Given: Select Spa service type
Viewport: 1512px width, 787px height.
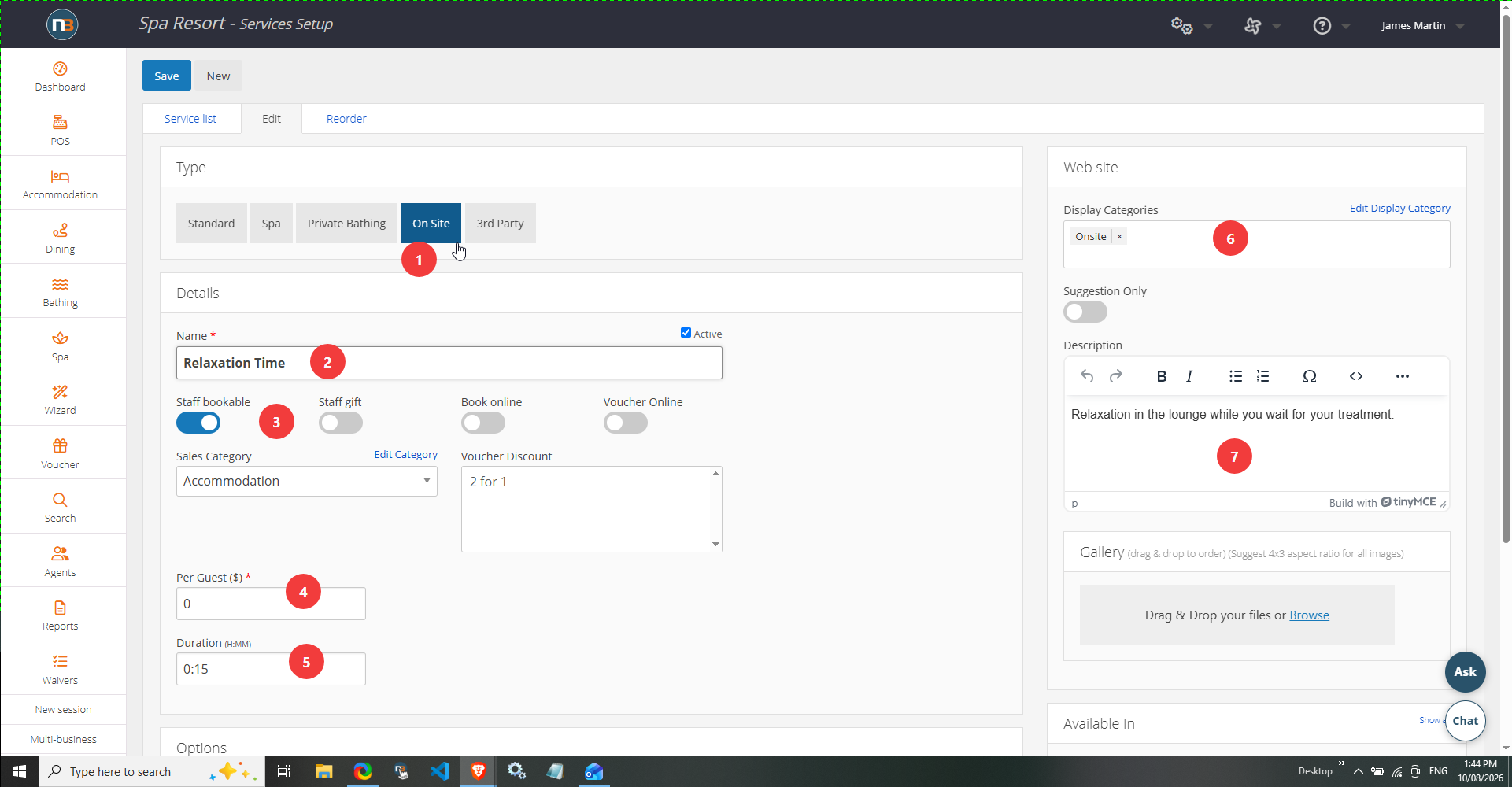Looking at the screenshot, I should coord(271,224).
